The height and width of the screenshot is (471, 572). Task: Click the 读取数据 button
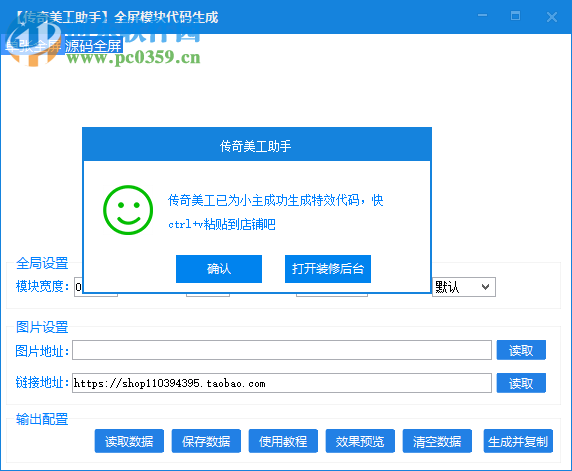tap(129, 441)
